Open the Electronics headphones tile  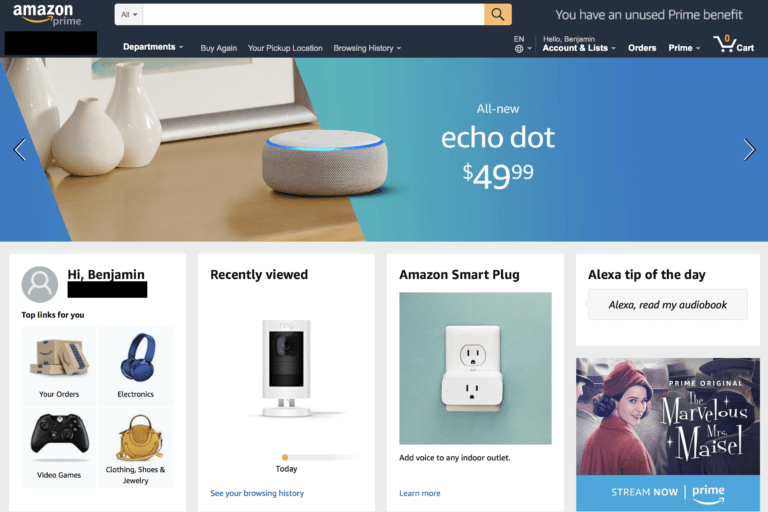pyautogui.click(x=136, y=366)
